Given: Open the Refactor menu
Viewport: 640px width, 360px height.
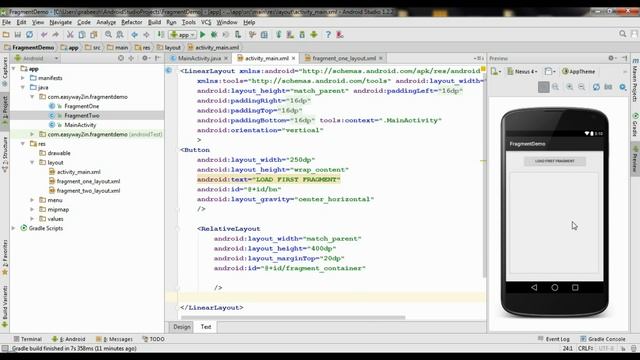Looking at the screenshot, I should coord(131,22).
